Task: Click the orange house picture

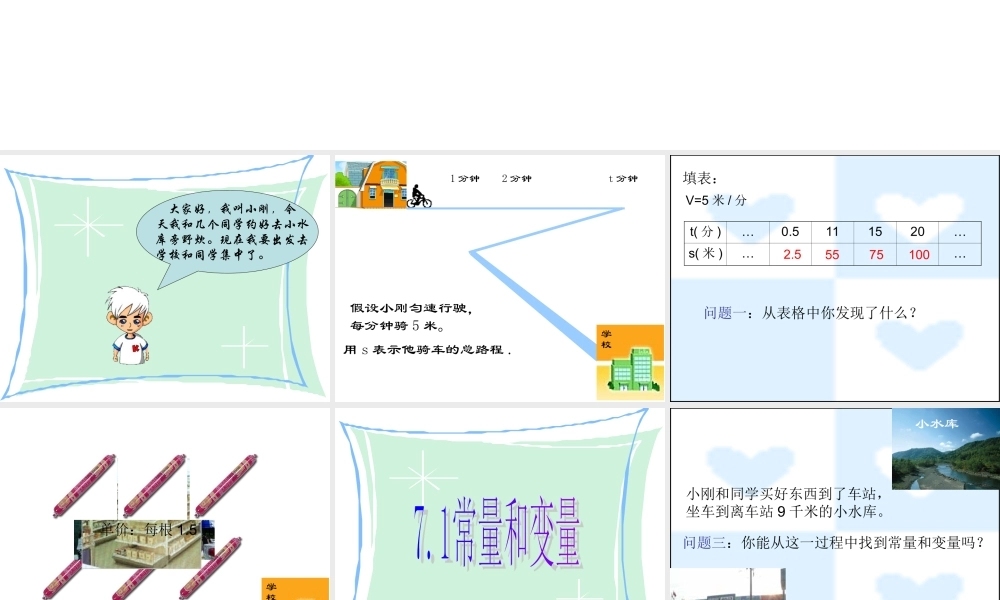Action: [x=371, y=184]
